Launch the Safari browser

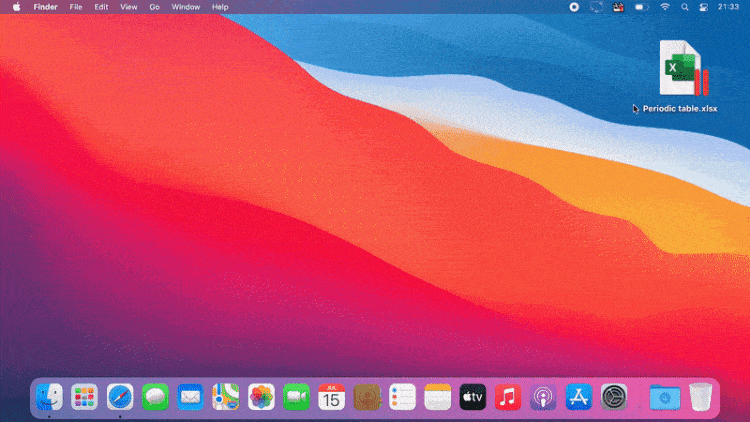pyautogui.click(x=120, y=397)
